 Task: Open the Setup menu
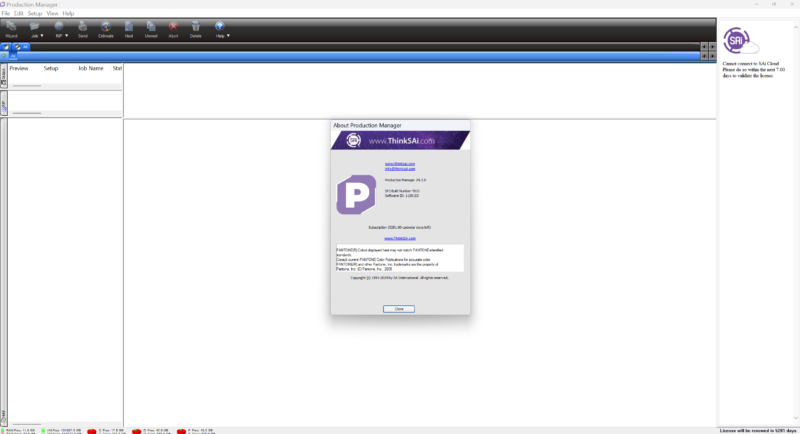coord(35,13)
